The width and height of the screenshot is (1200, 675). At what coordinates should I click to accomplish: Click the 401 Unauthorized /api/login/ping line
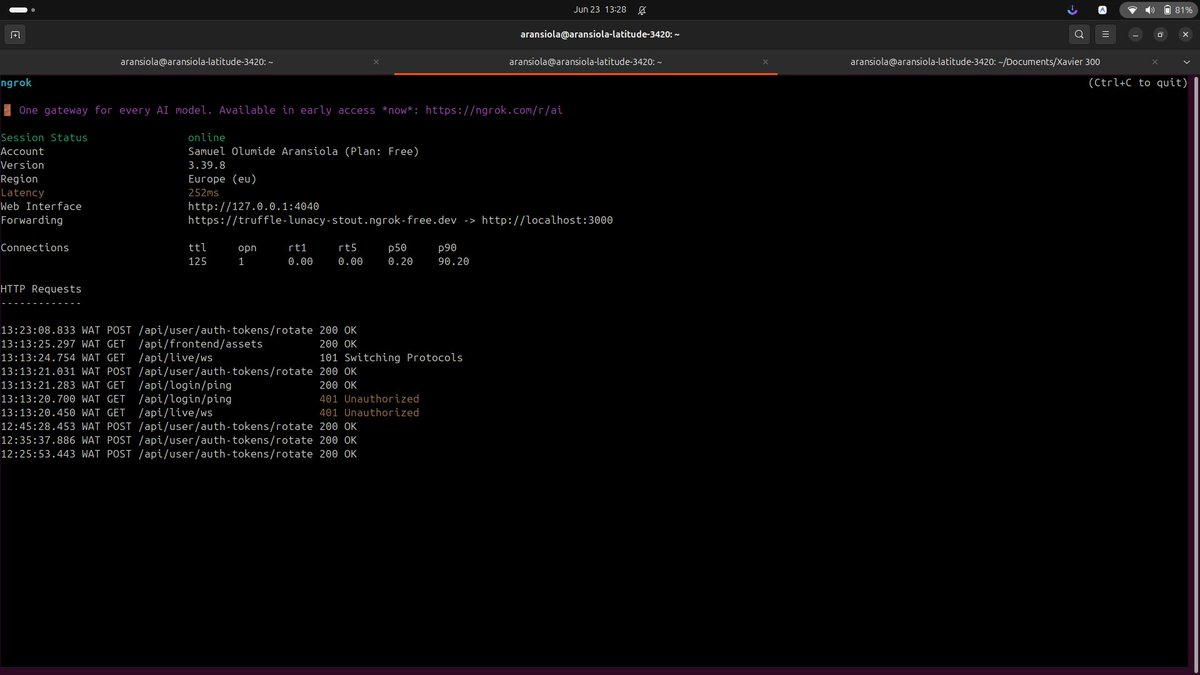tap(210, 399)
